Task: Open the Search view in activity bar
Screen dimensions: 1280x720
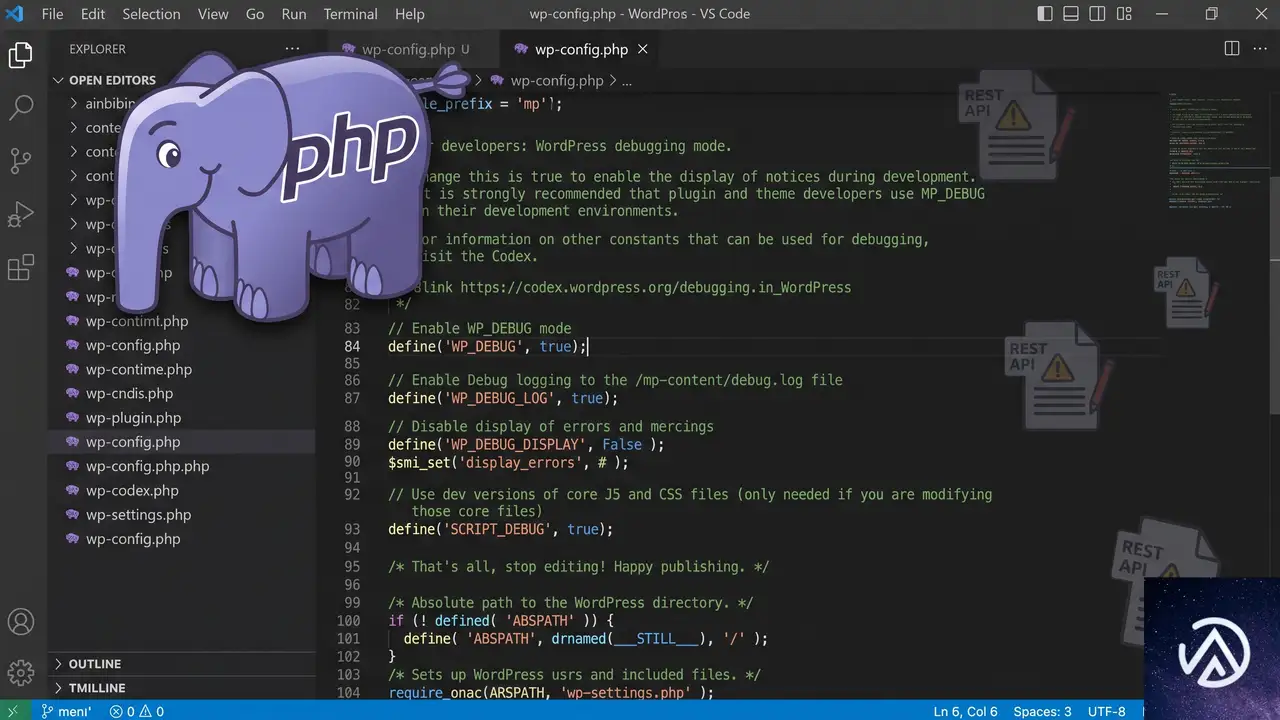Action: coord(21,107)
